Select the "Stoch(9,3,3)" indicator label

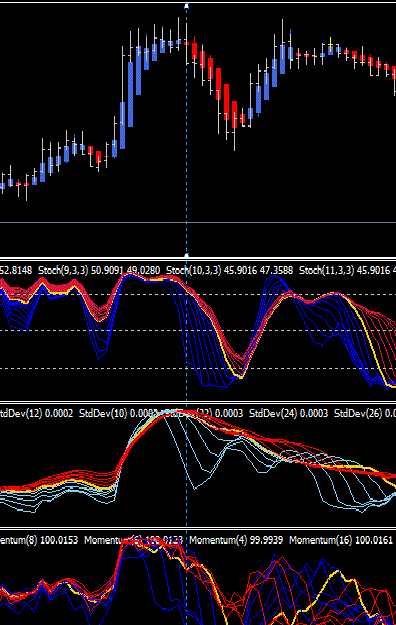[63, 270]
